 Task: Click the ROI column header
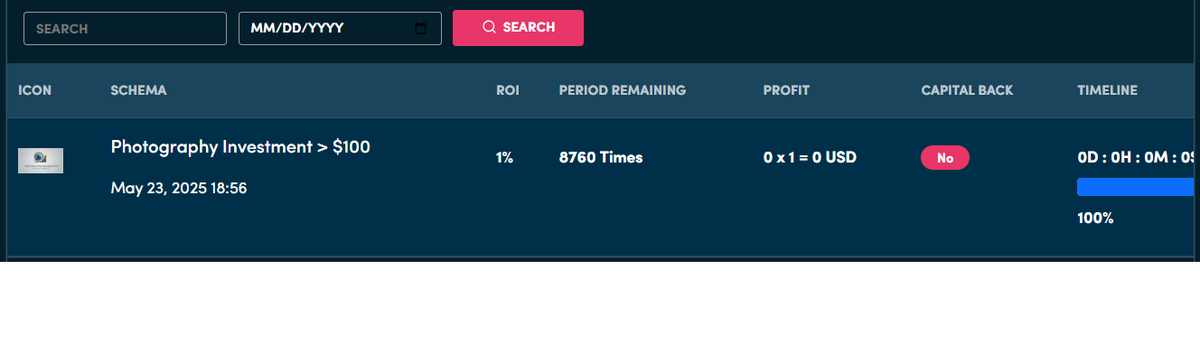click(507, 90)
